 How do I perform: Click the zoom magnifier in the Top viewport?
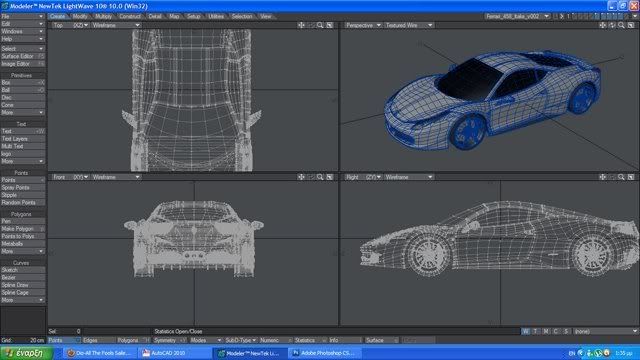tap(320, 25)
